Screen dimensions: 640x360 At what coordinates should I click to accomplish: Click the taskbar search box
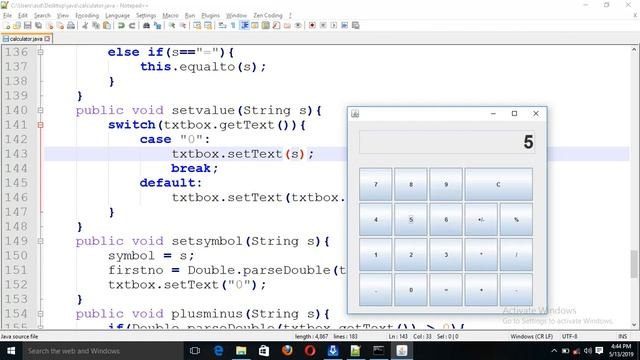click(102, 351)
